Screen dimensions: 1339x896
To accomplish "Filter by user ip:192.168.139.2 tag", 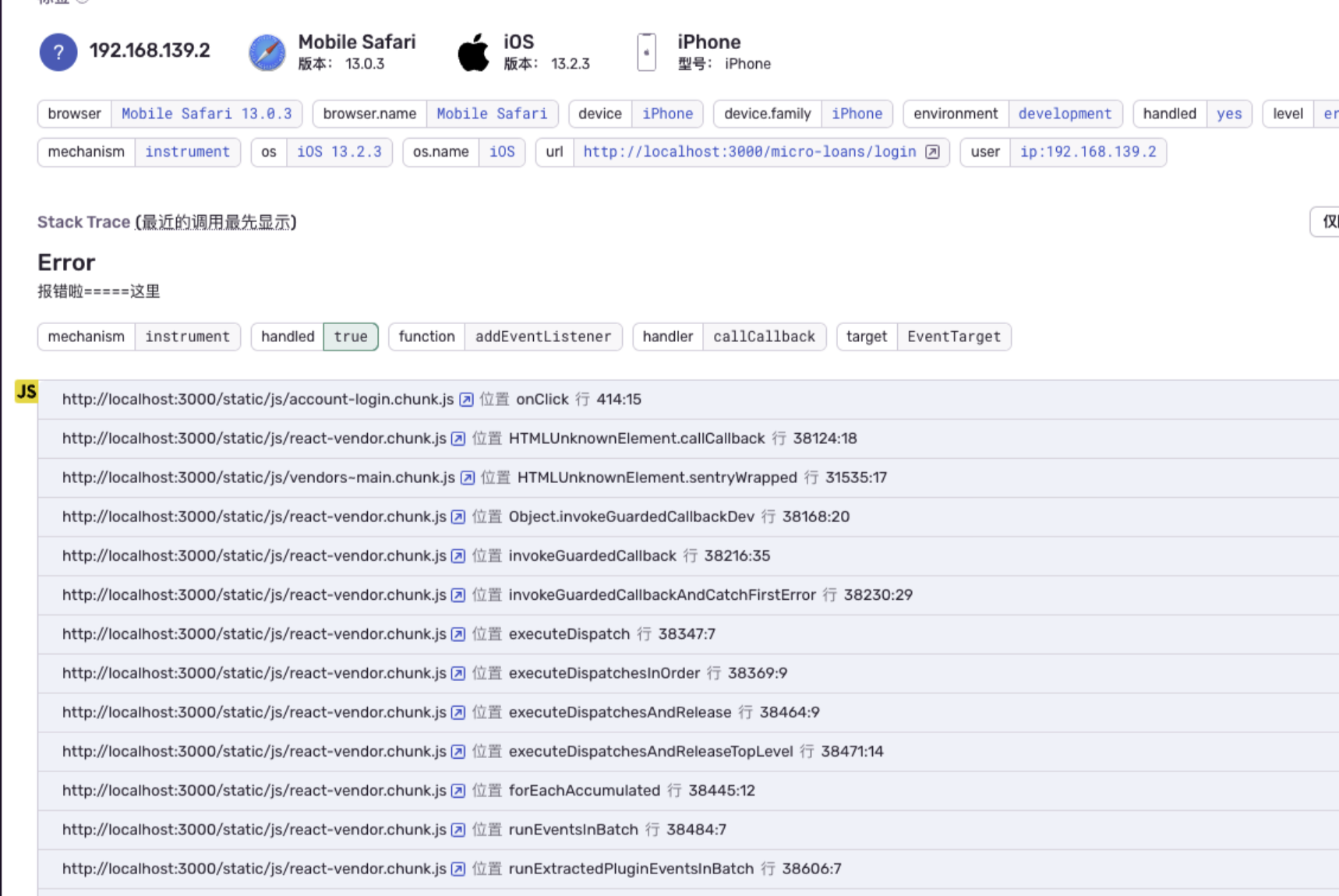I will 1088,152.
